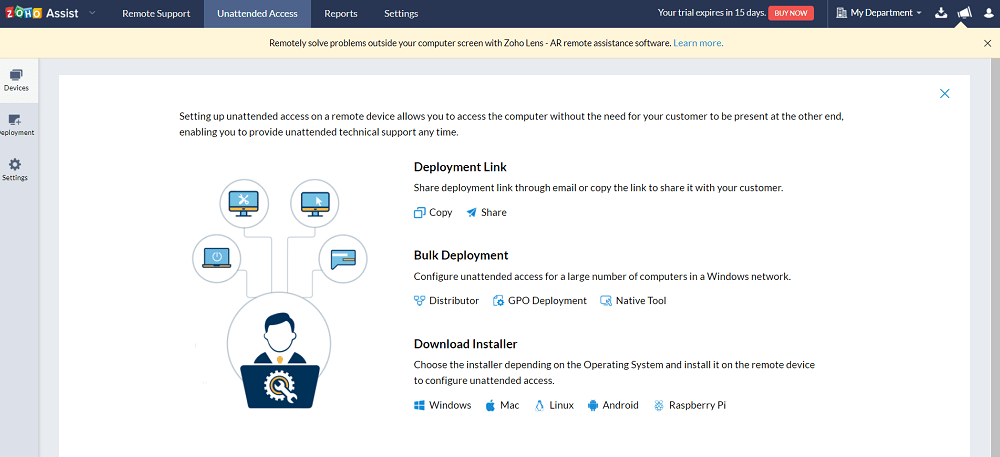Dismiss the Zoho Lens banner
The image size is (1000, 457).
click(987, 43)
